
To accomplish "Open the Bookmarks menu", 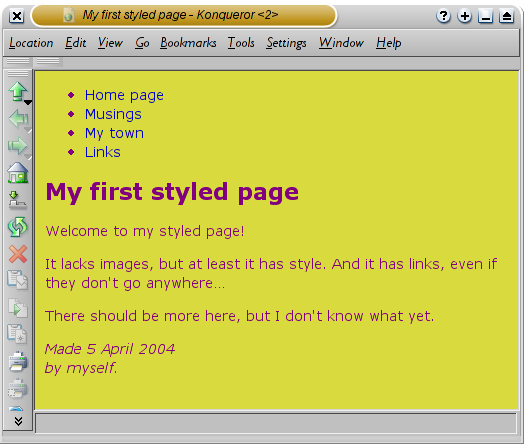I will point(188,43).
